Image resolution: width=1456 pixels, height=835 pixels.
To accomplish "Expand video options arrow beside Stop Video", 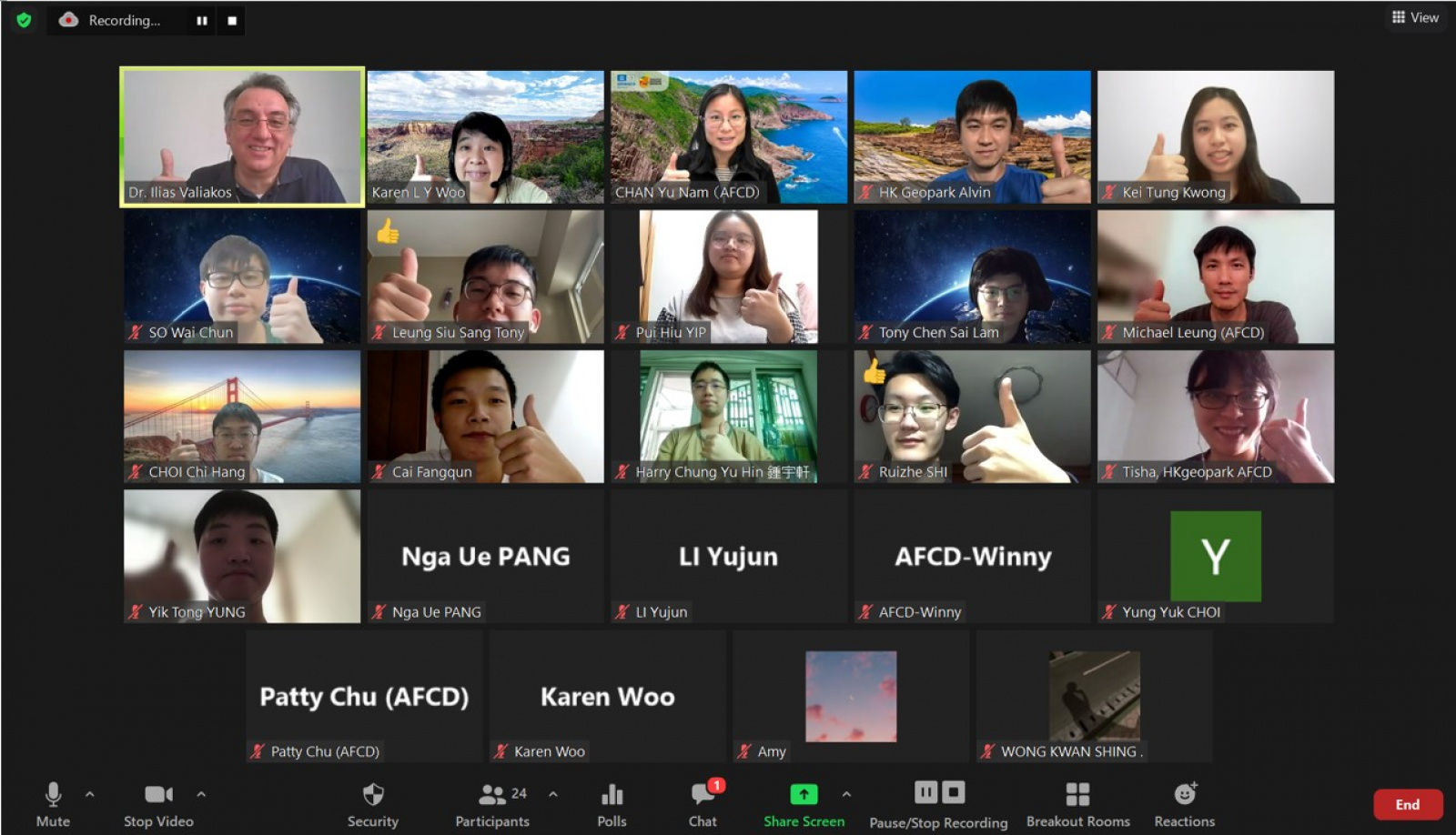I will pyautogui.click(x=201, y=794).
